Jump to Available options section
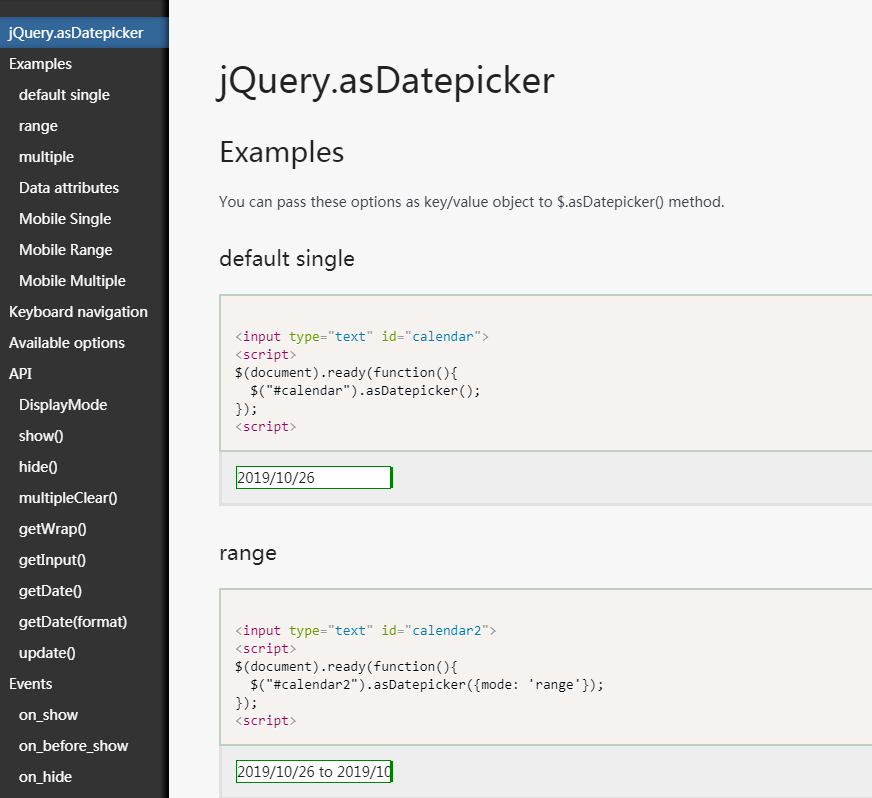Image resolution: width=872 pixels, height=798 pixels. 67,343
